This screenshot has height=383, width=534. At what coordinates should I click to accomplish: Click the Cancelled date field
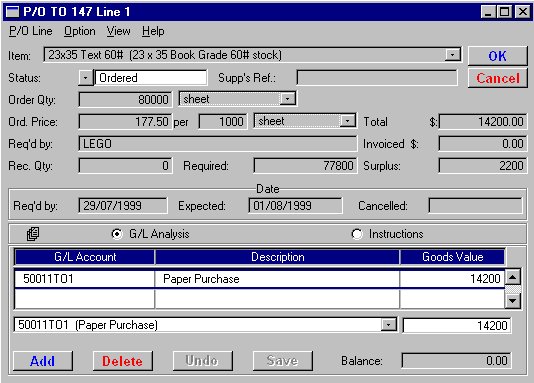[475, 206]
